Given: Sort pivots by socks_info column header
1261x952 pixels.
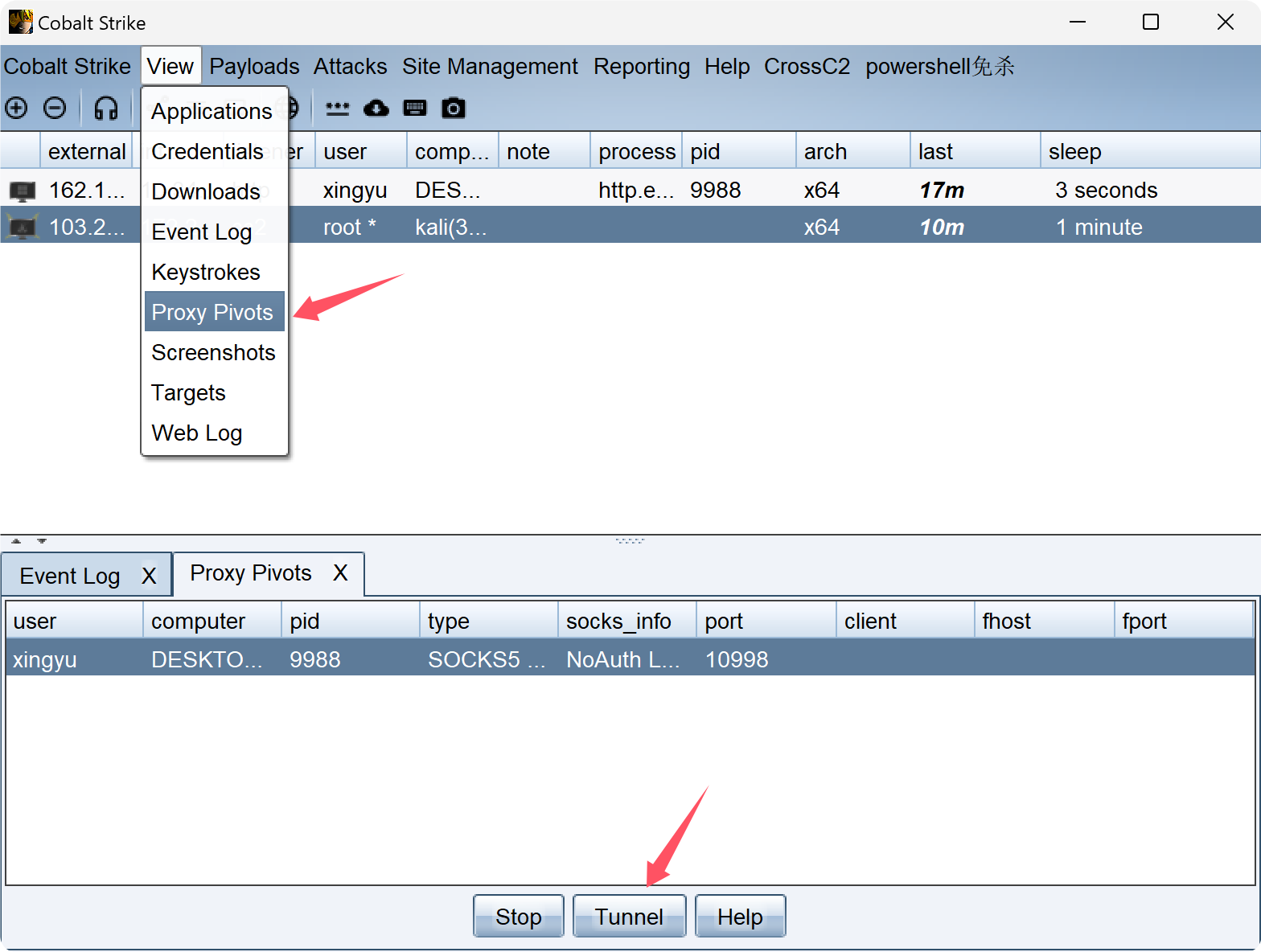Looking at the screenshot, I should pos(627,621).
